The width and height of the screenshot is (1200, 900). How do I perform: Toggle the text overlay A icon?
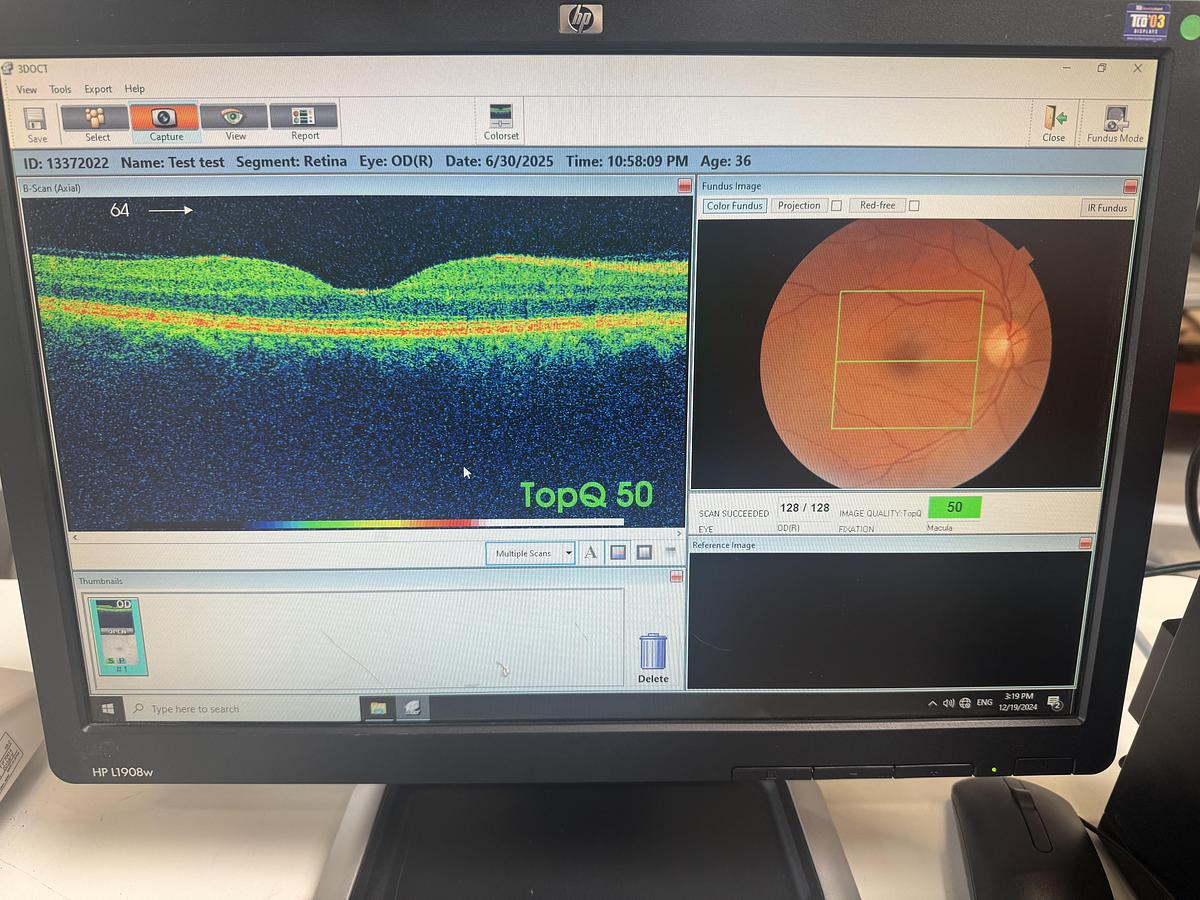pos(591,552)
